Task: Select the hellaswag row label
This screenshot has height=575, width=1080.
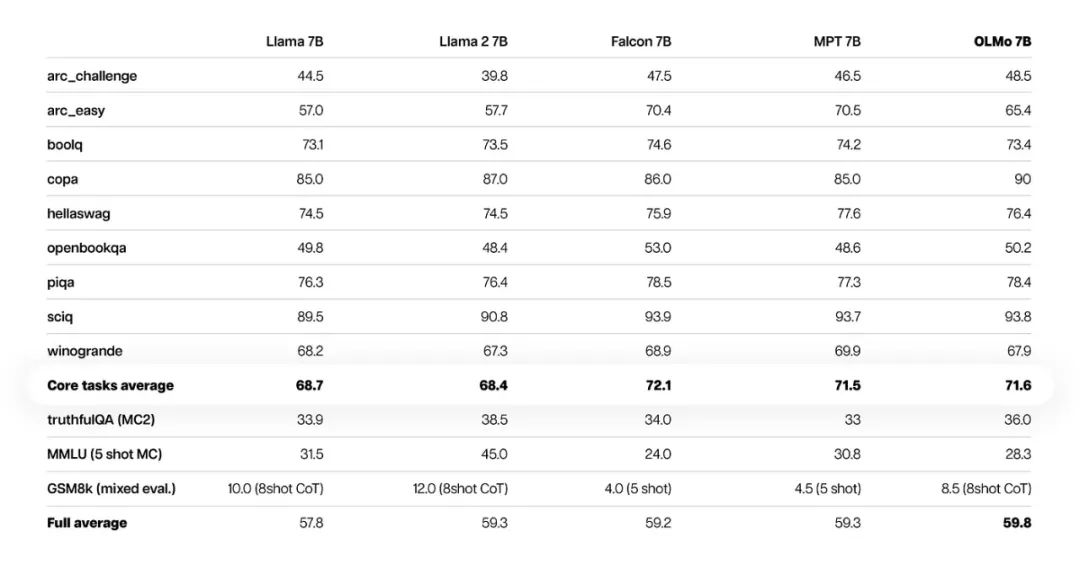Action: click(x=77, y=214)
